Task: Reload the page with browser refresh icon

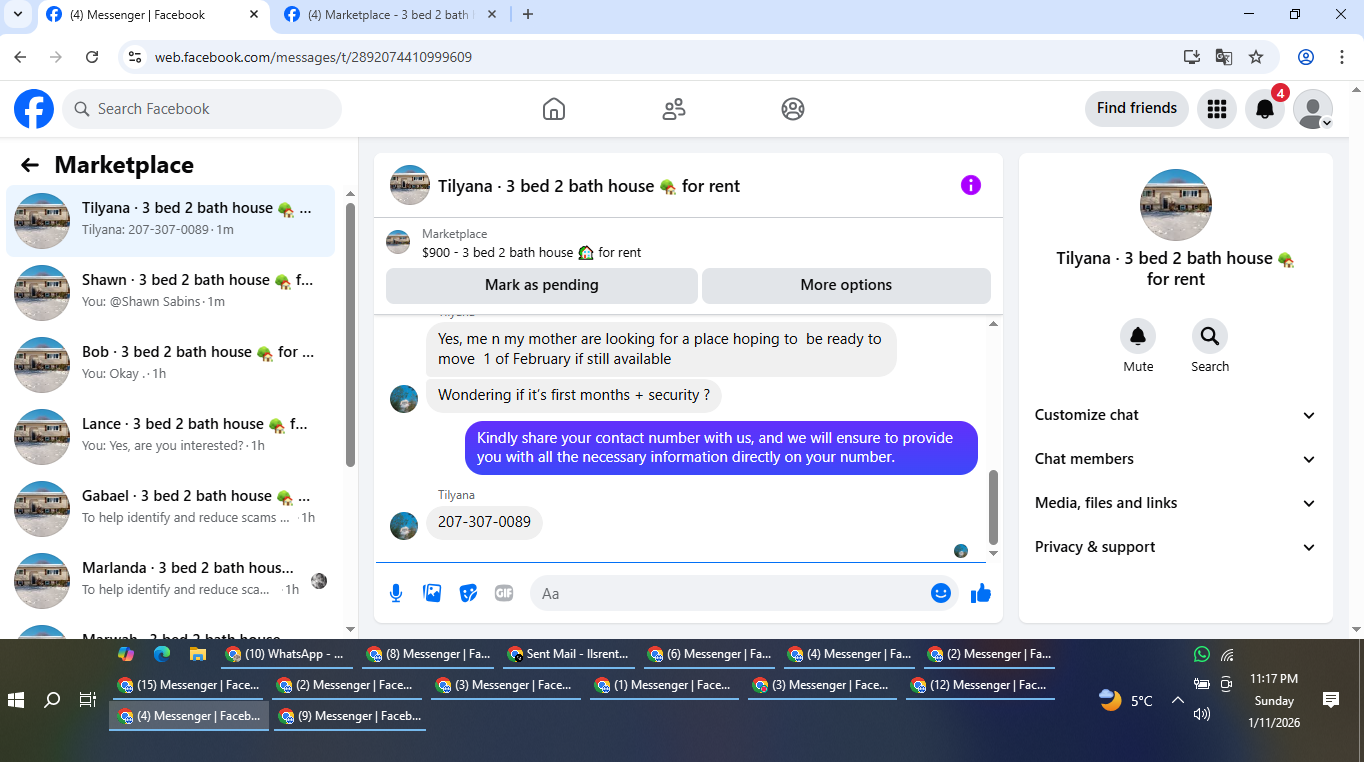Action: click(92, 57)
